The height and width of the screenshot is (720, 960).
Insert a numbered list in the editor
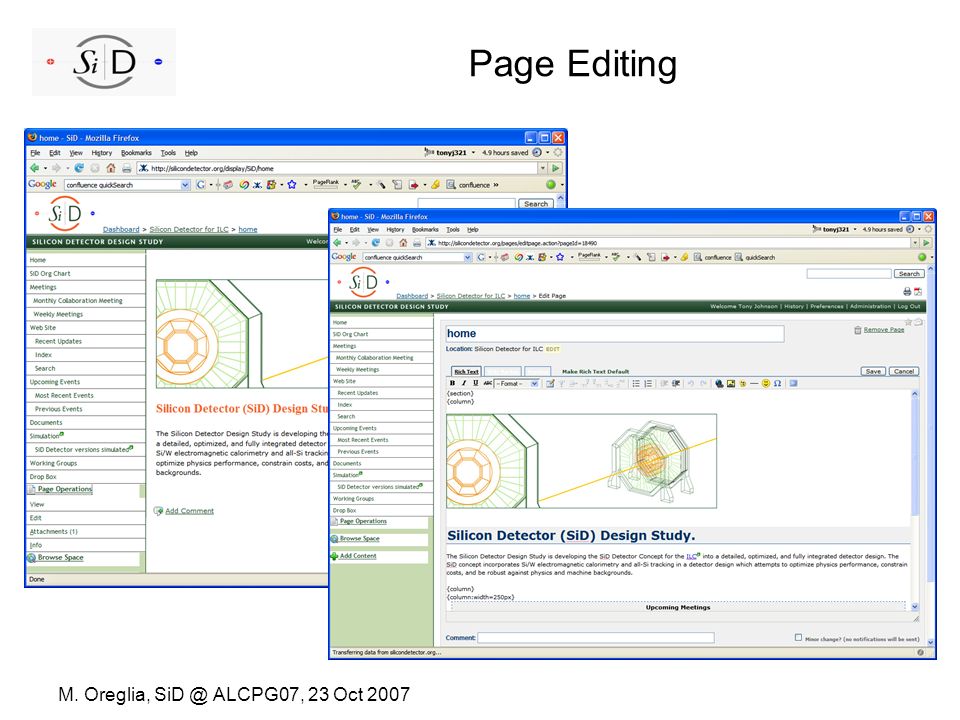pos(648,383)
